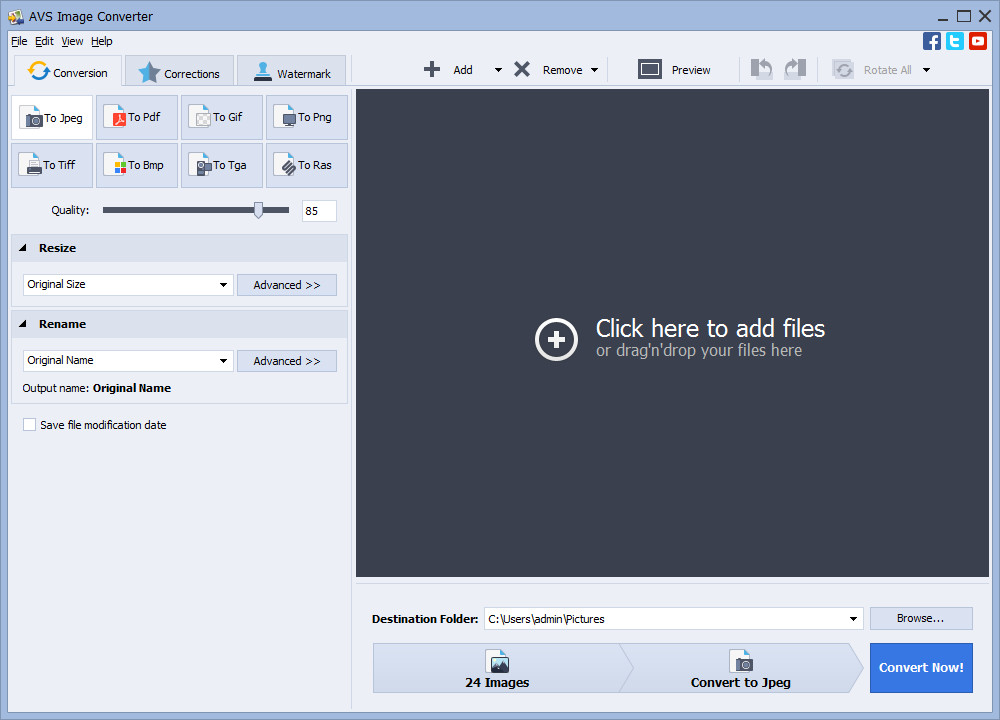Open YouTube channel icon
1000x720 pixels.
(978, 41)
